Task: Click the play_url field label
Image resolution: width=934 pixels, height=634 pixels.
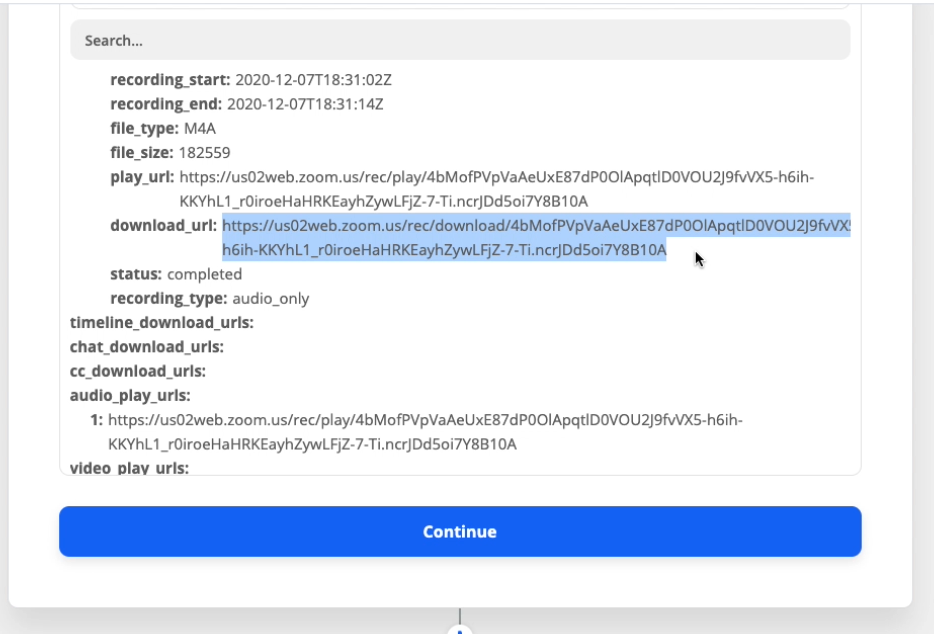Action: pos(142,177)
